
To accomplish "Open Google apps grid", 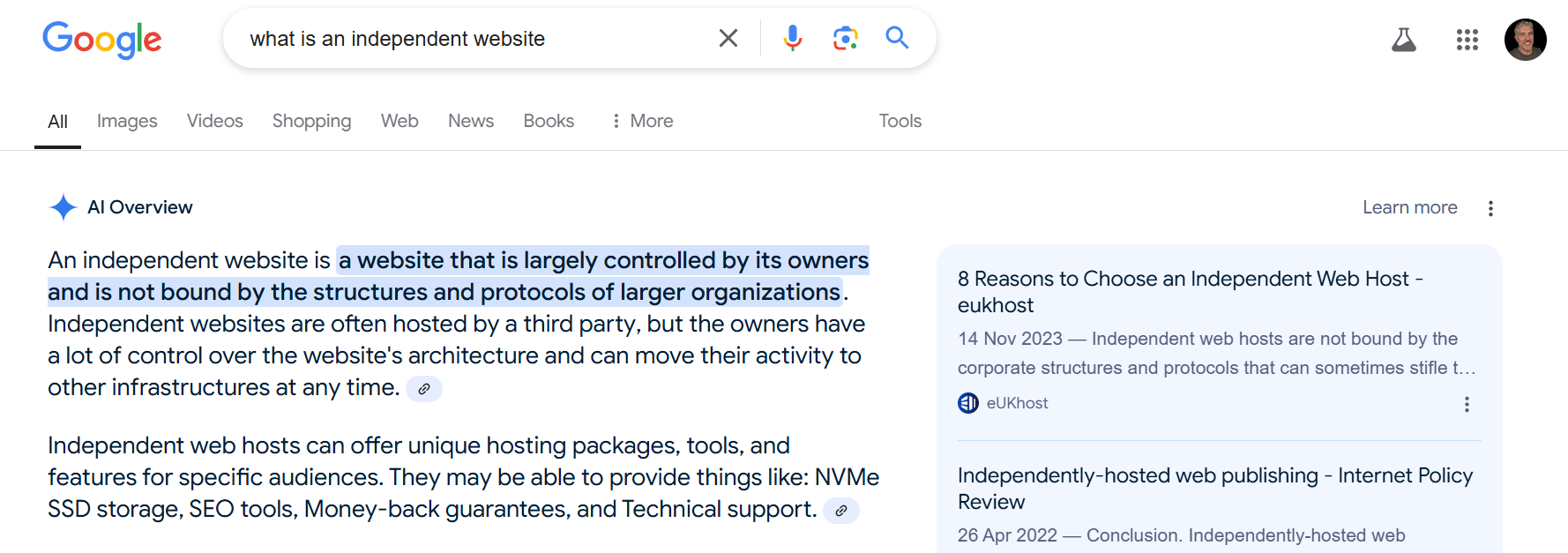I will pyautogui.click(x=1467, y=40).
